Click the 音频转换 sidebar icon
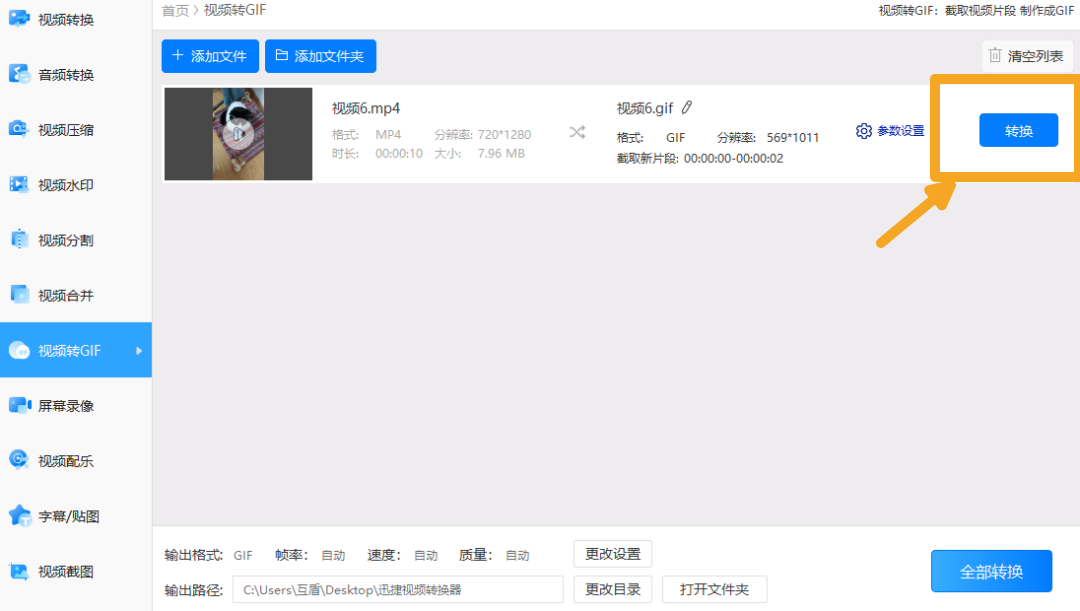The image size is (1080, 611). tap(19, 74)
